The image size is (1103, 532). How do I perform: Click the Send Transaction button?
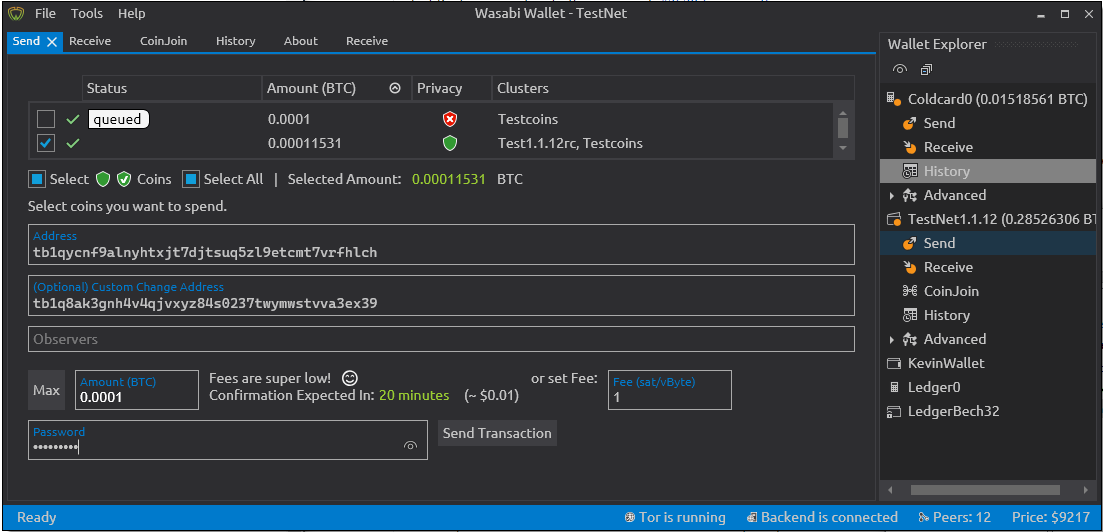point(497,433)
